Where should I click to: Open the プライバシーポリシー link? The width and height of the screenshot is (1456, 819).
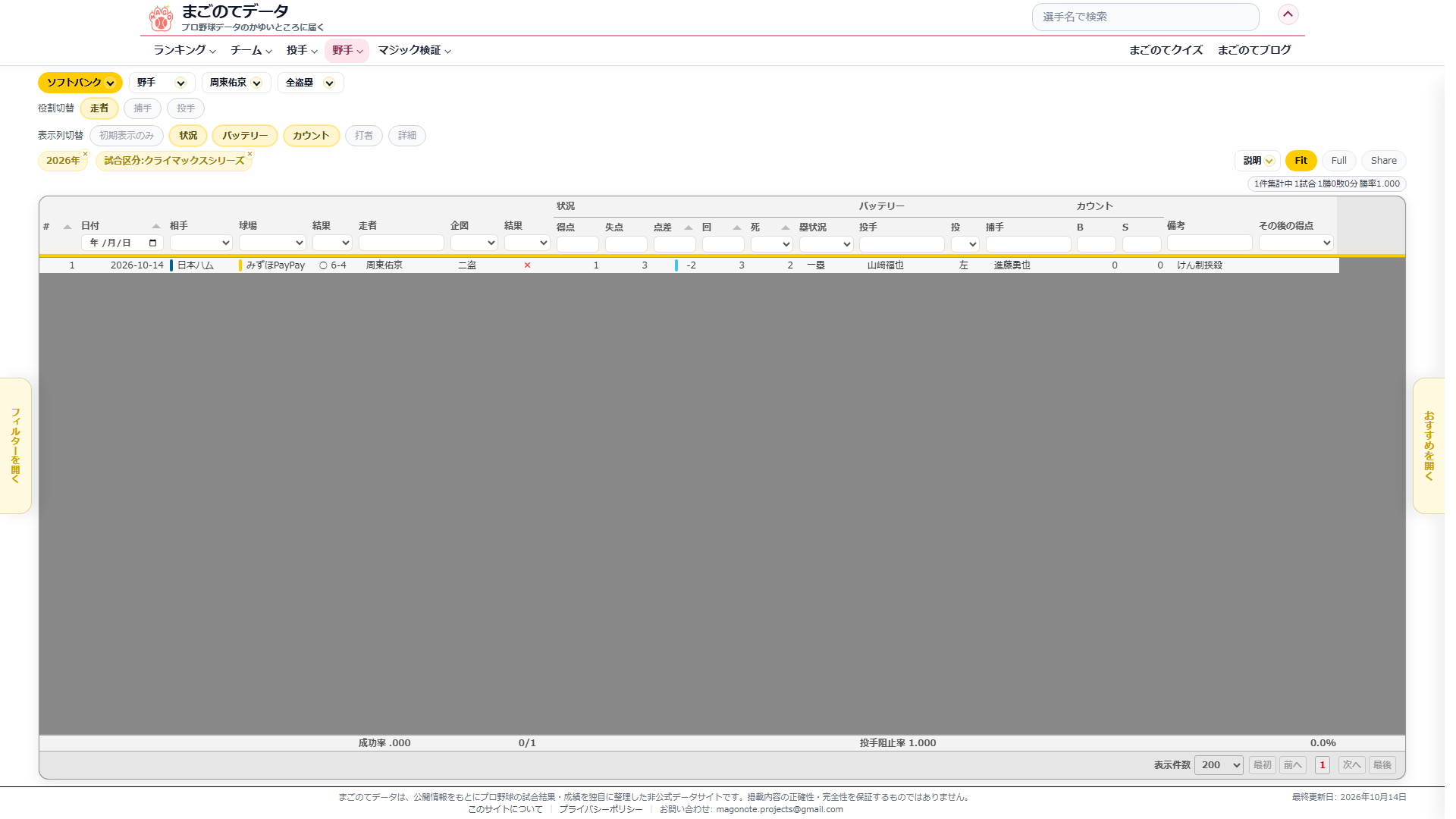pyautogui.click(x=601, y=810)
